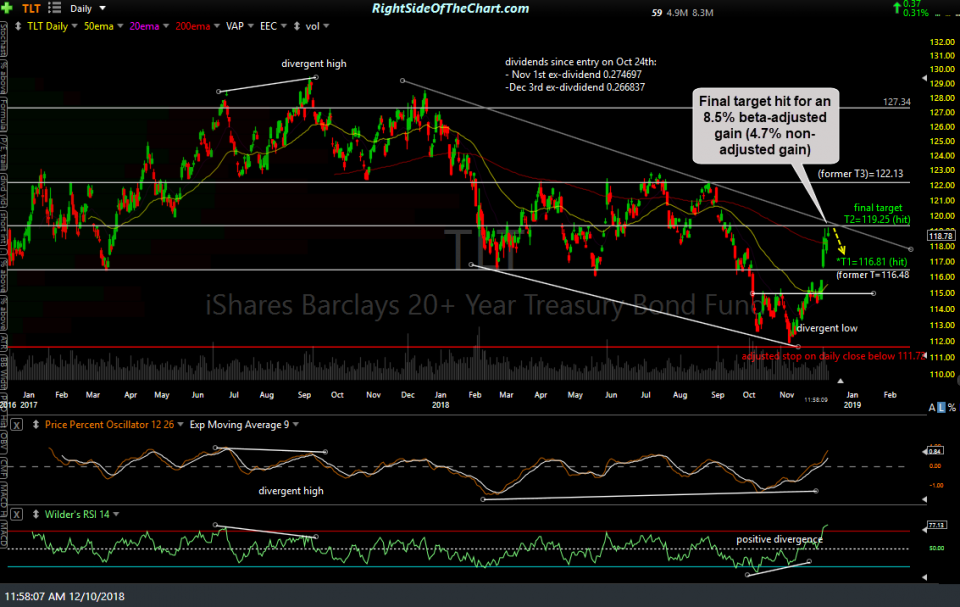Click the X icon on Price Percent Oscillator panel

pos(16,424)
